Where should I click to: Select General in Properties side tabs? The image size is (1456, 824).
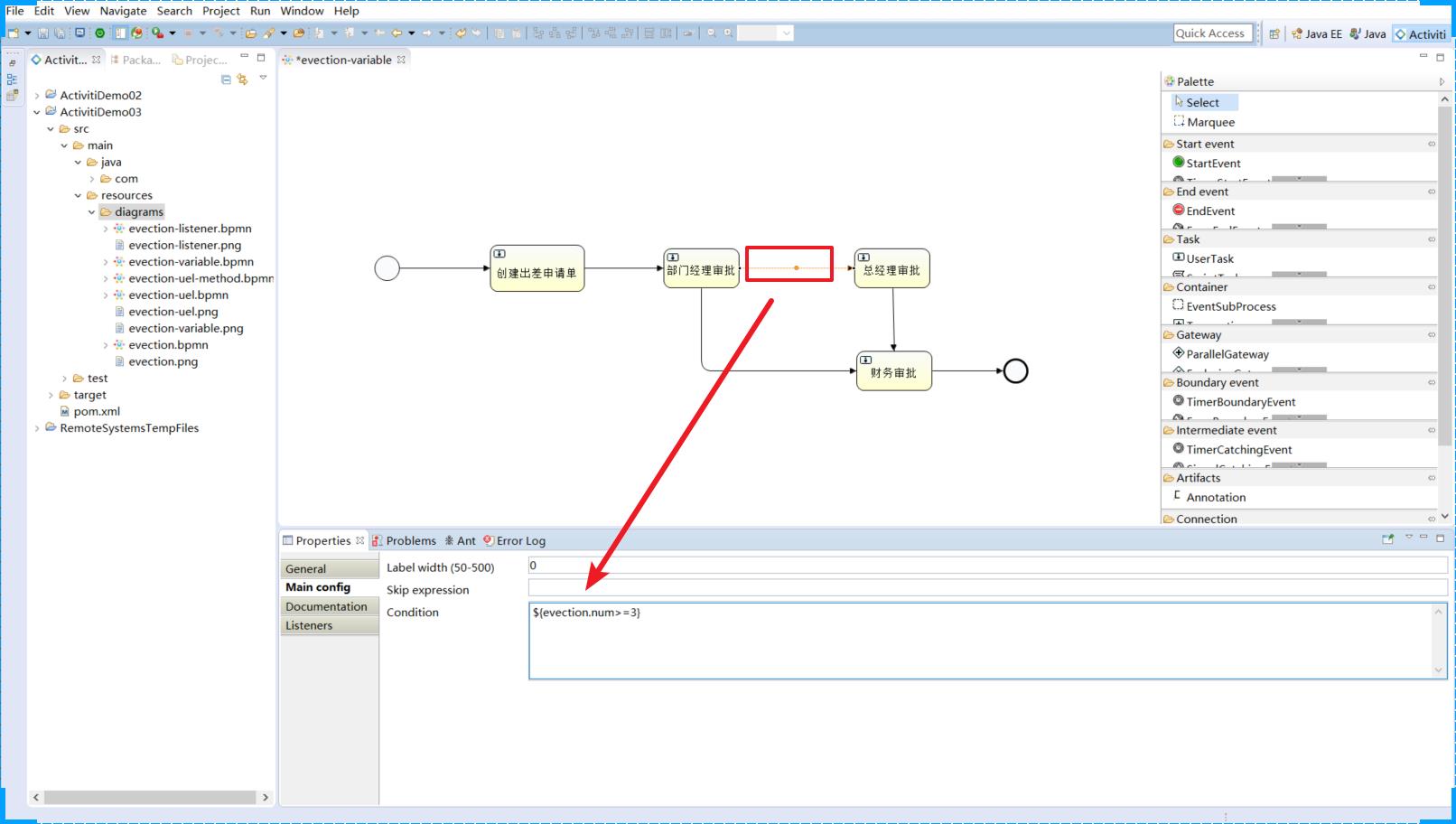pyautogui.click(x=330, y=568)
